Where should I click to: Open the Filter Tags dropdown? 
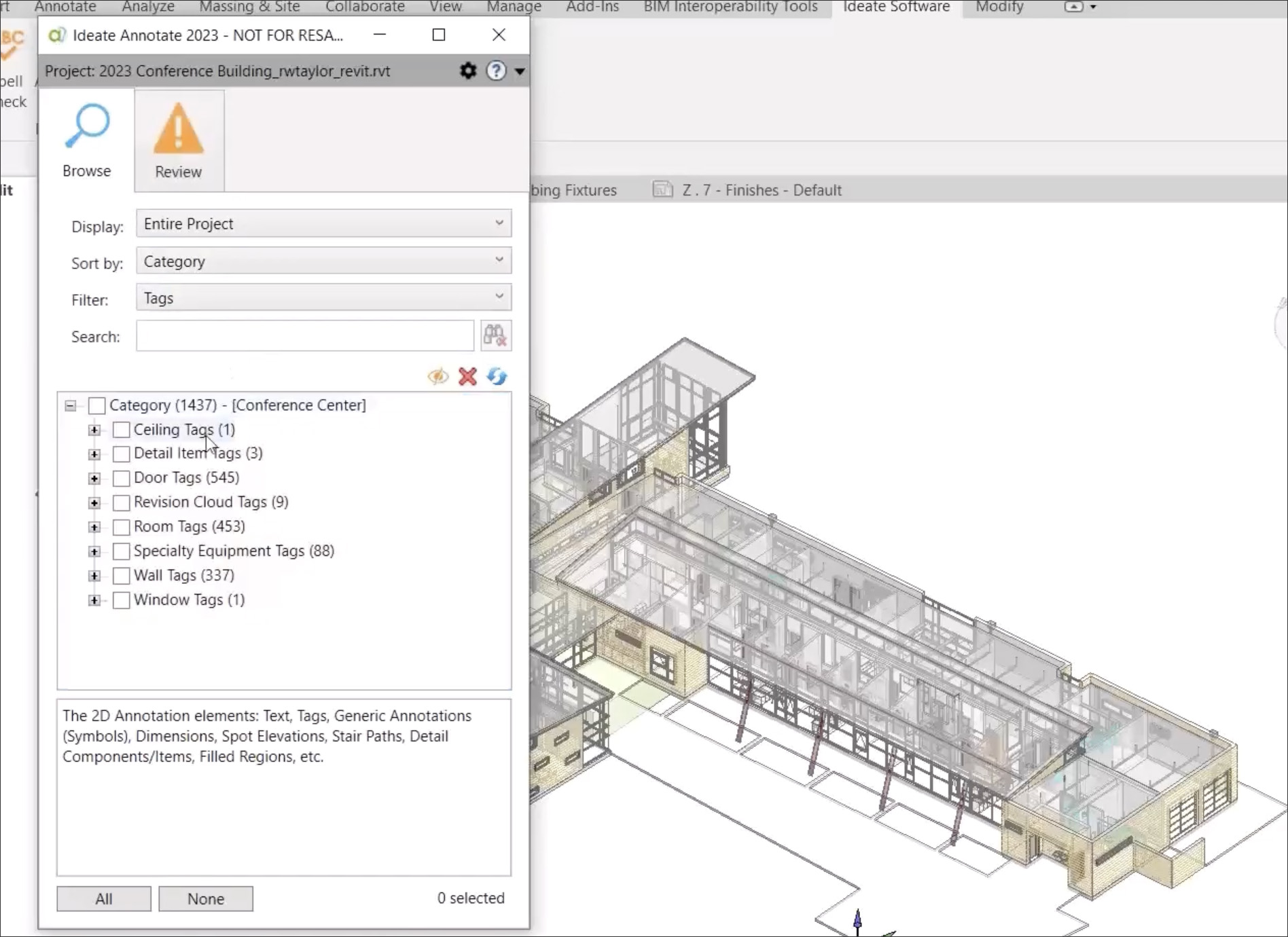point(323,297)
